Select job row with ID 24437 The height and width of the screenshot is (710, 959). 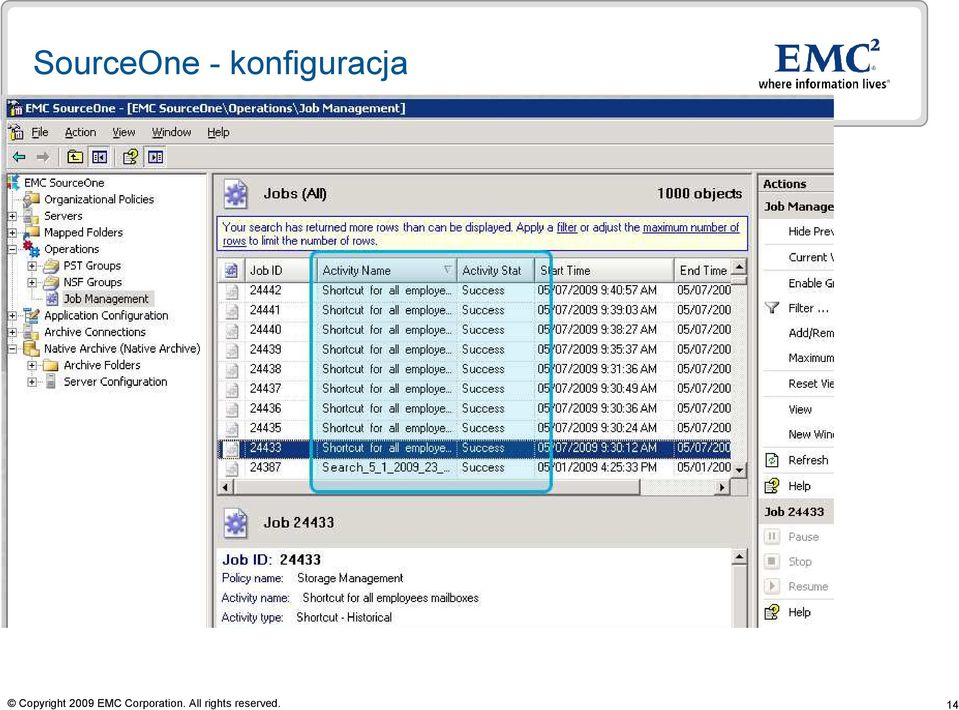point(475,389)
